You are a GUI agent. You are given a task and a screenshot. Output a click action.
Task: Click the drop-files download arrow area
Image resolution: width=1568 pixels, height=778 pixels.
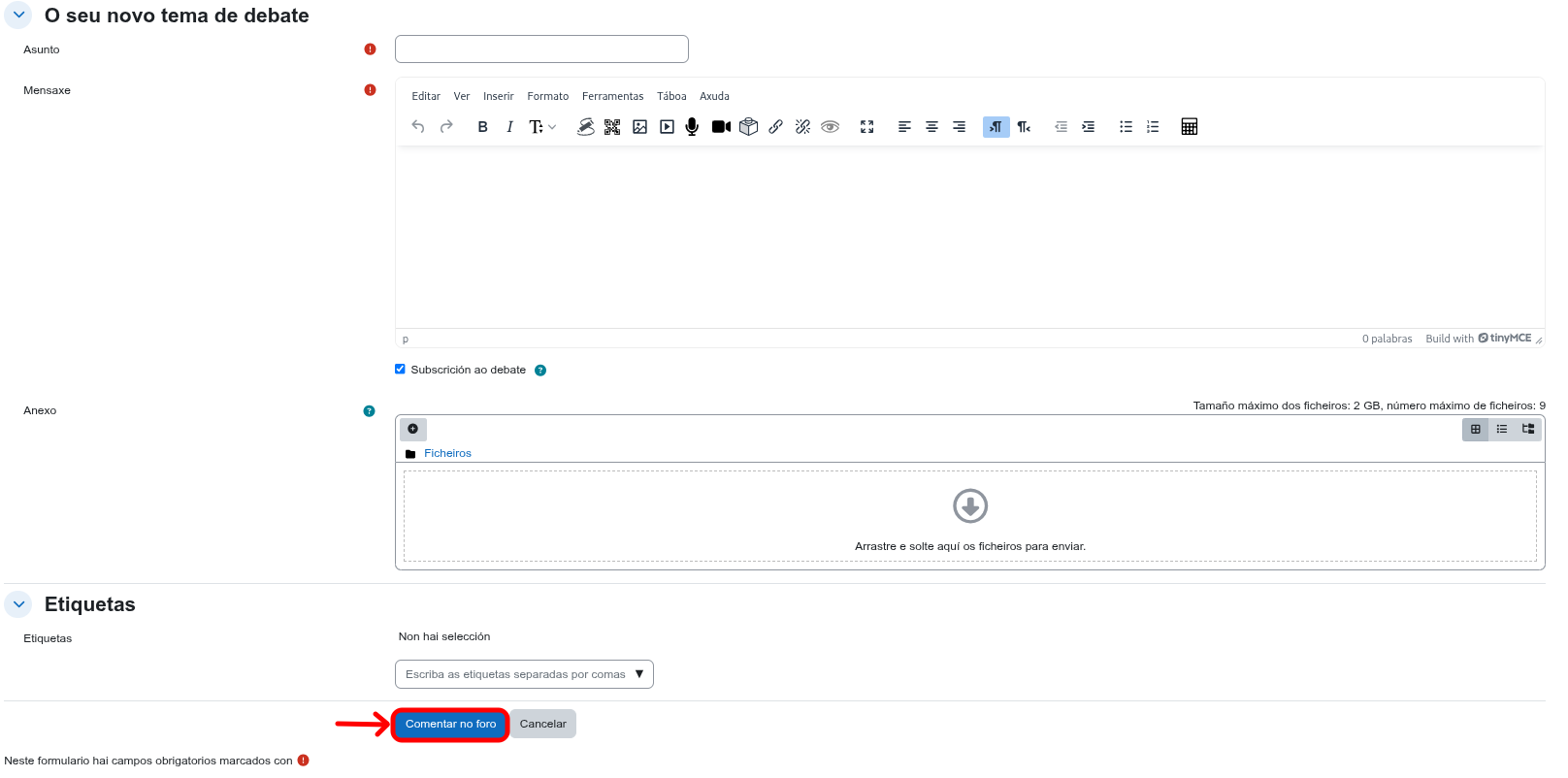[970, 505]
